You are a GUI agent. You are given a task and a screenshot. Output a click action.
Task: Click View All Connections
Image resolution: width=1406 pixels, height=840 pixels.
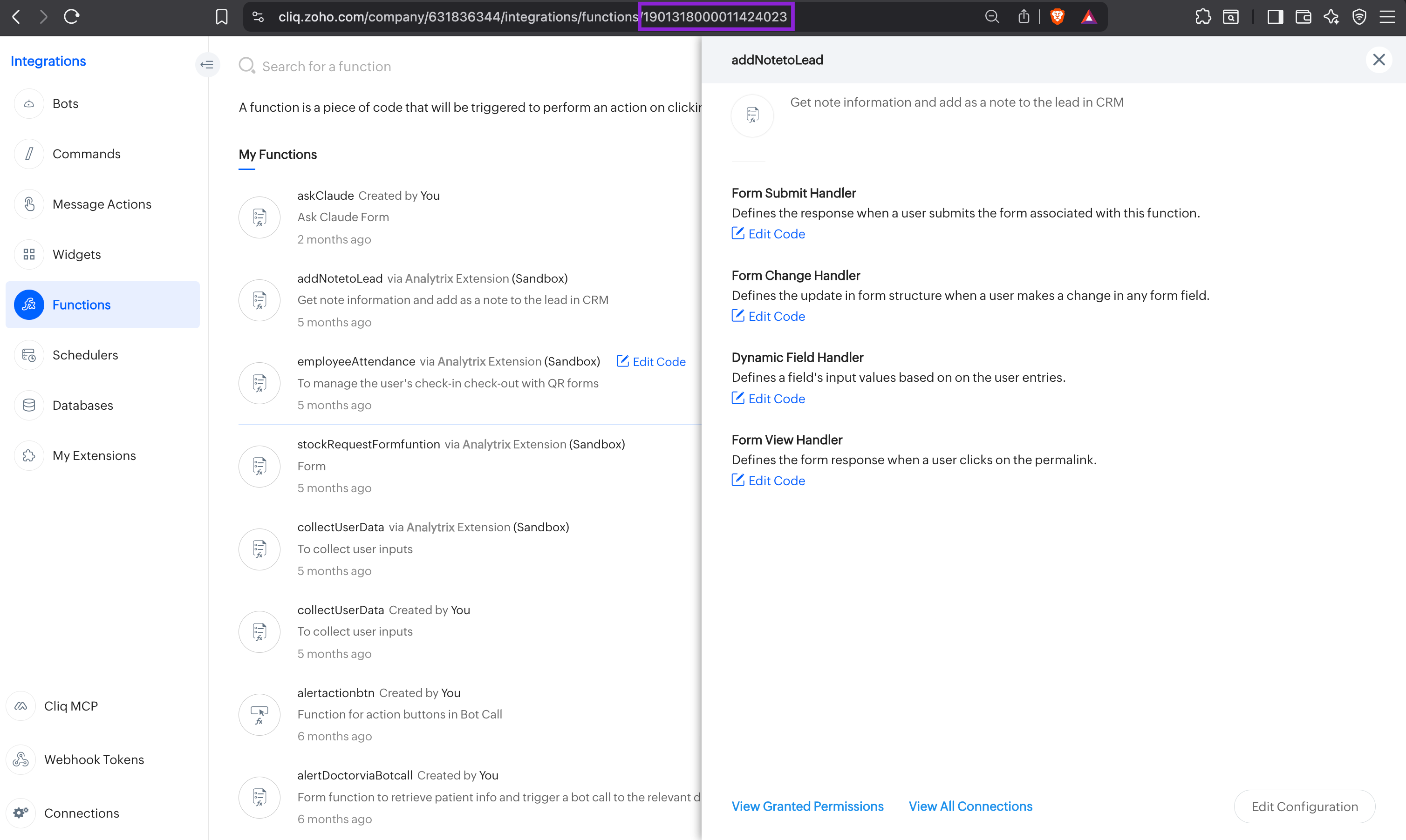[x=970, y=806]
